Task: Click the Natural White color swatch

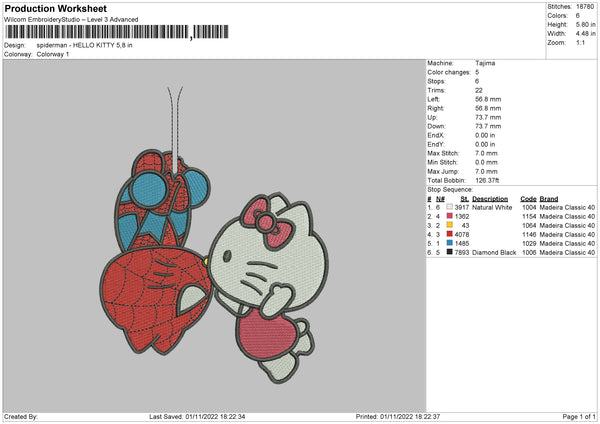Action: (x=449, y=207)
